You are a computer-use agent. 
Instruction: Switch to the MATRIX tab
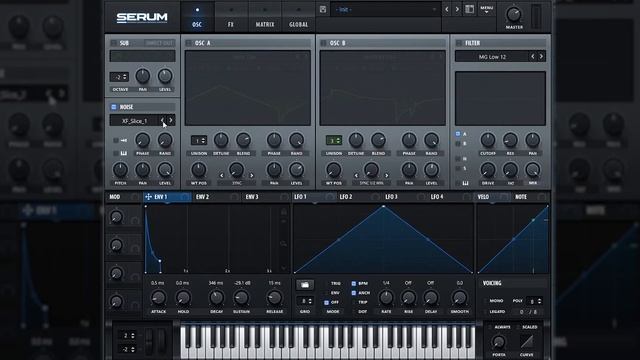pos(265,17)
